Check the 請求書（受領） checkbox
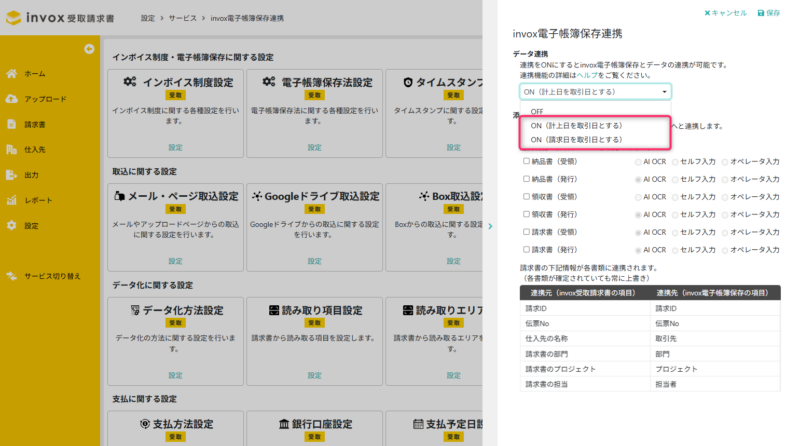Viewport: 800px width, 446px height. coord(526,231)
